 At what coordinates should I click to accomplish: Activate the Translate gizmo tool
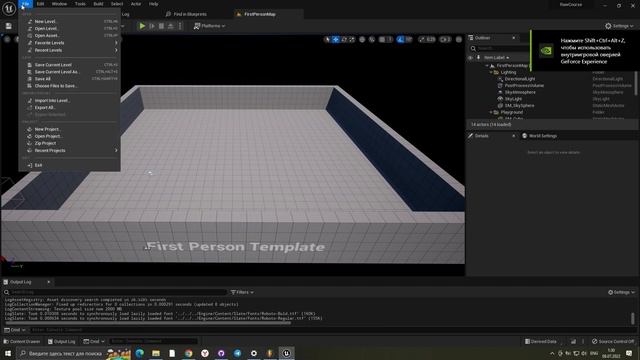pyautogui.click(x=336, y=40)
